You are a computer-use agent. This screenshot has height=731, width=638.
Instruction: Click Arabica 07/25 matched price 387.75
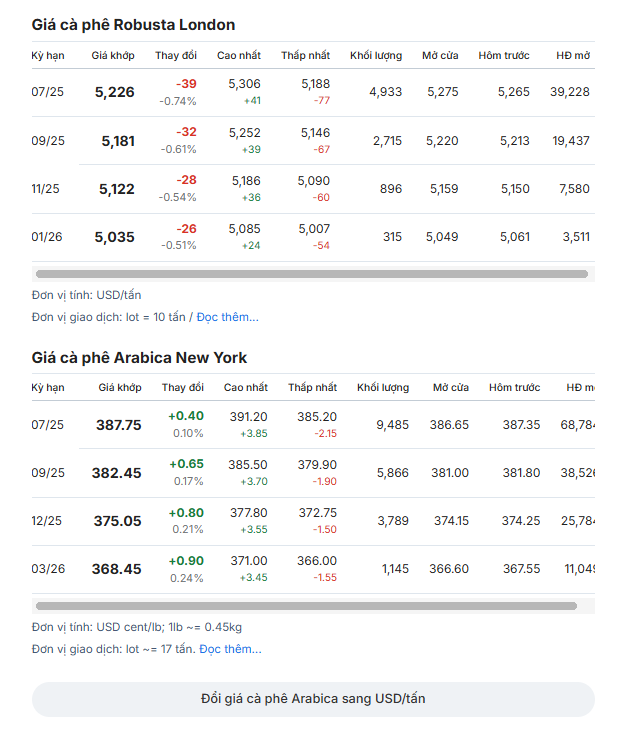(118, 425)
